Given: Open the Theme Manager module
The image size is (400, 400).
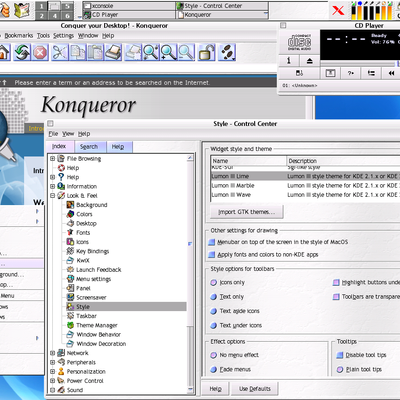Looking at the screenshot, I should coord(97,325).
